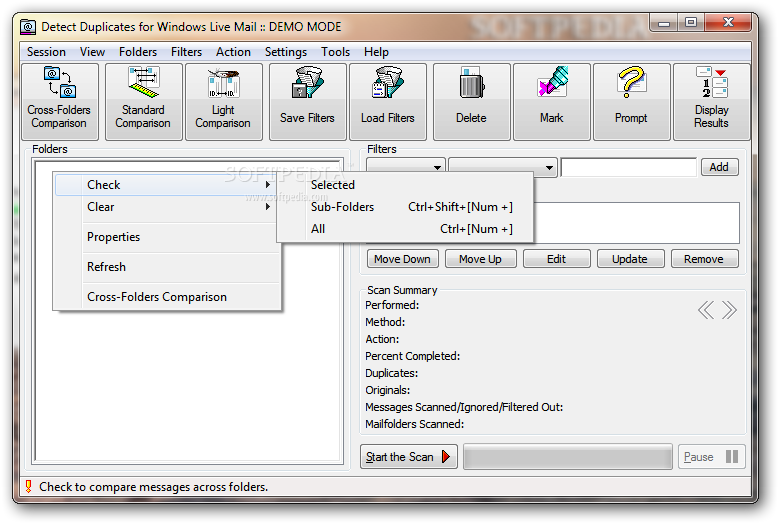This screenshot has width=779, height=524.
Task: Open the View menu
Action: point(92,52)
